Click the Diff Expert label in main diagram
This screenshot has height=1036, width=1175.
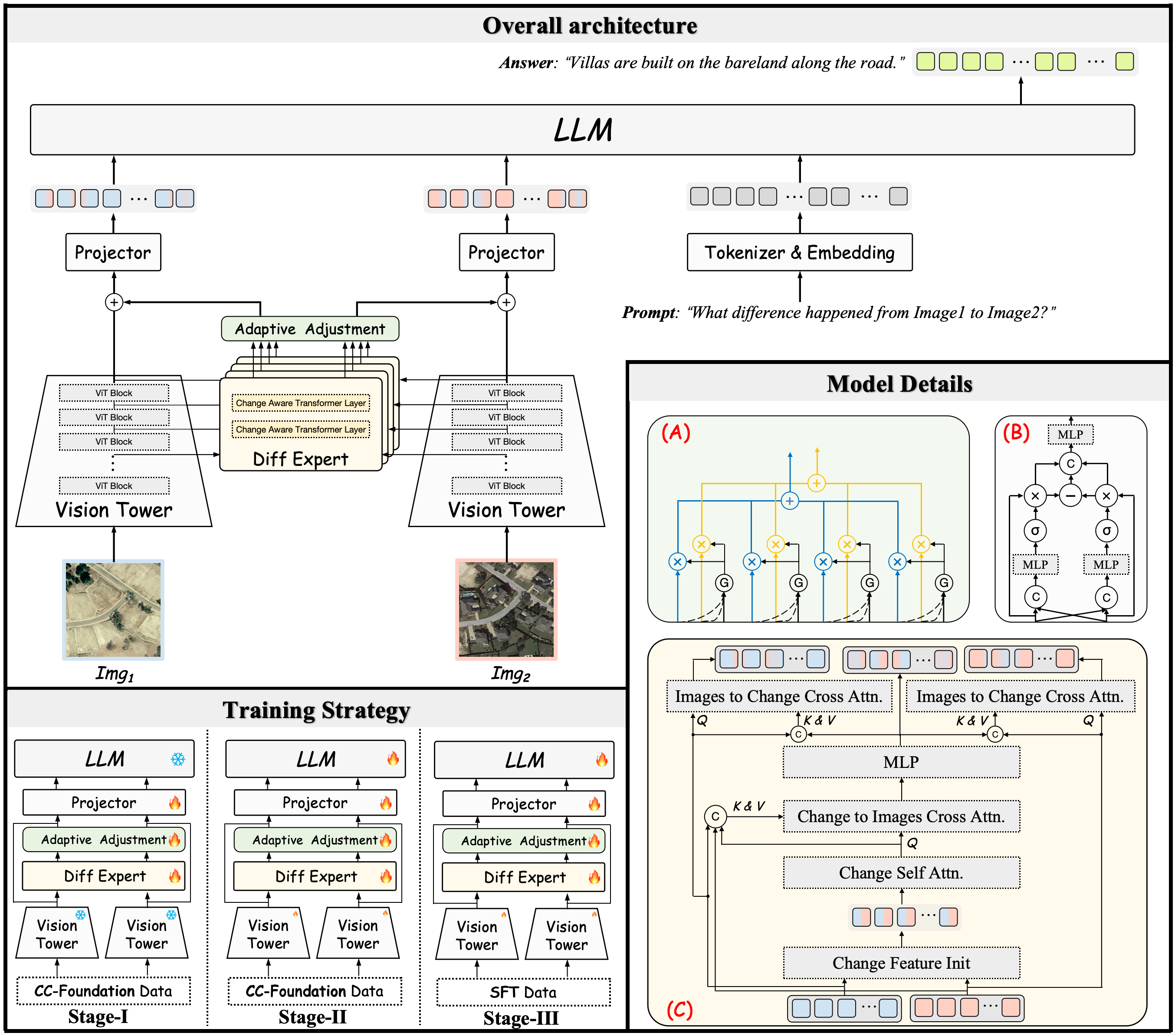coord(300,459)
